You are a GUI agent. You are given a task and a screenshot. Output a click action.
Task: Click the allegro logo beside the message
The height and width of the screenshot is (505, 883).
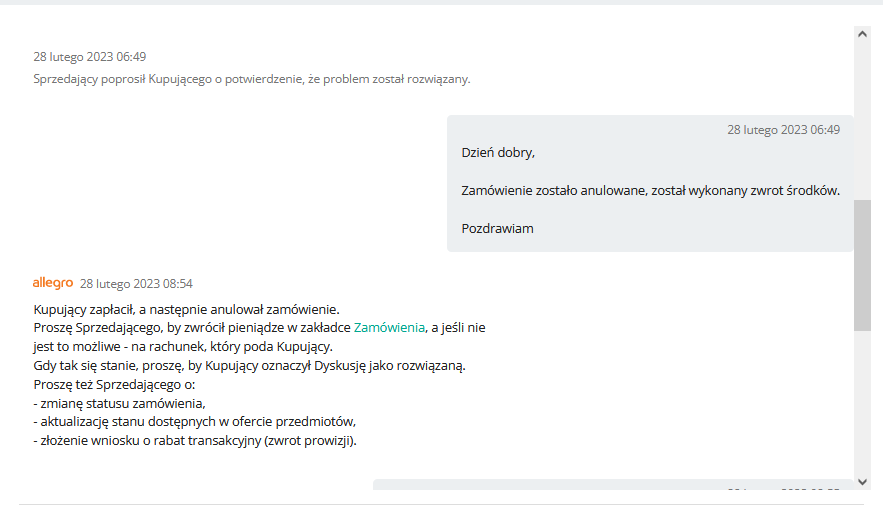52,283
